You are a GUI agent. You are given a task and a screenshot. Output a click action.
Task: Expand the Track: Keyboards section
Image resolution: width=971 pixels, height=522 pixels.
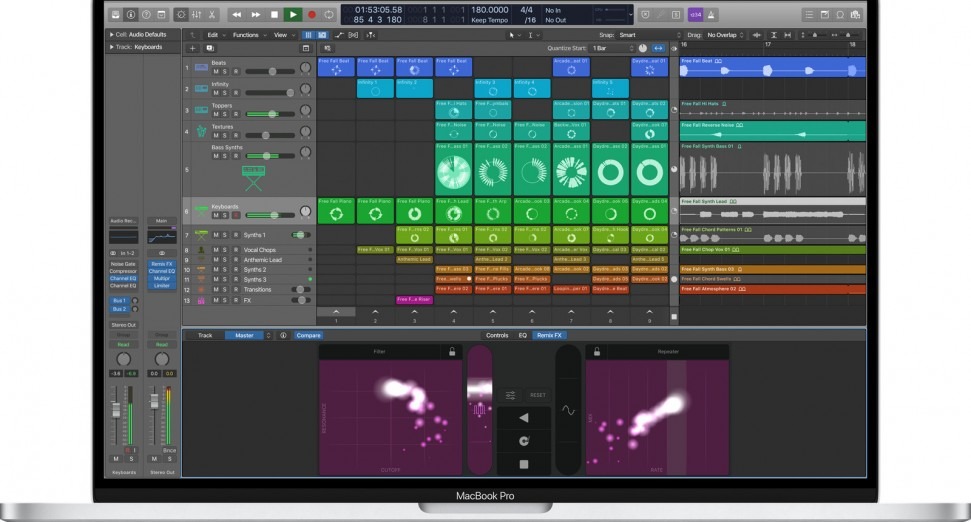coord(111,47)
